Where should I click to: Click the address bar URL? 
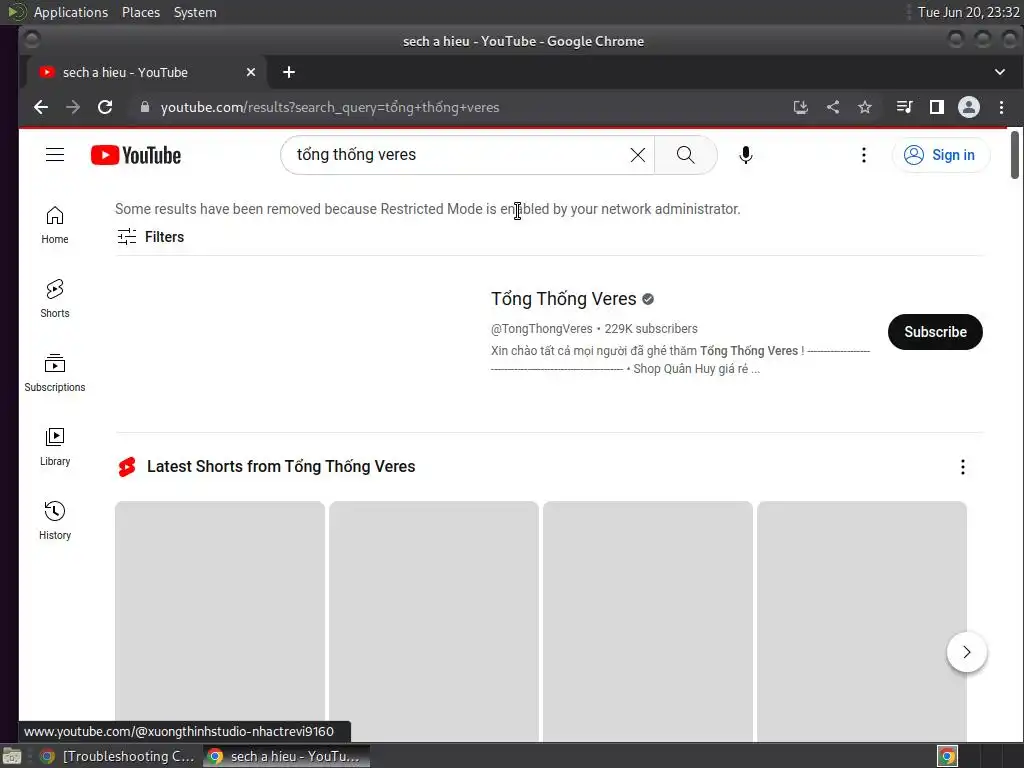tap(330, 107)
